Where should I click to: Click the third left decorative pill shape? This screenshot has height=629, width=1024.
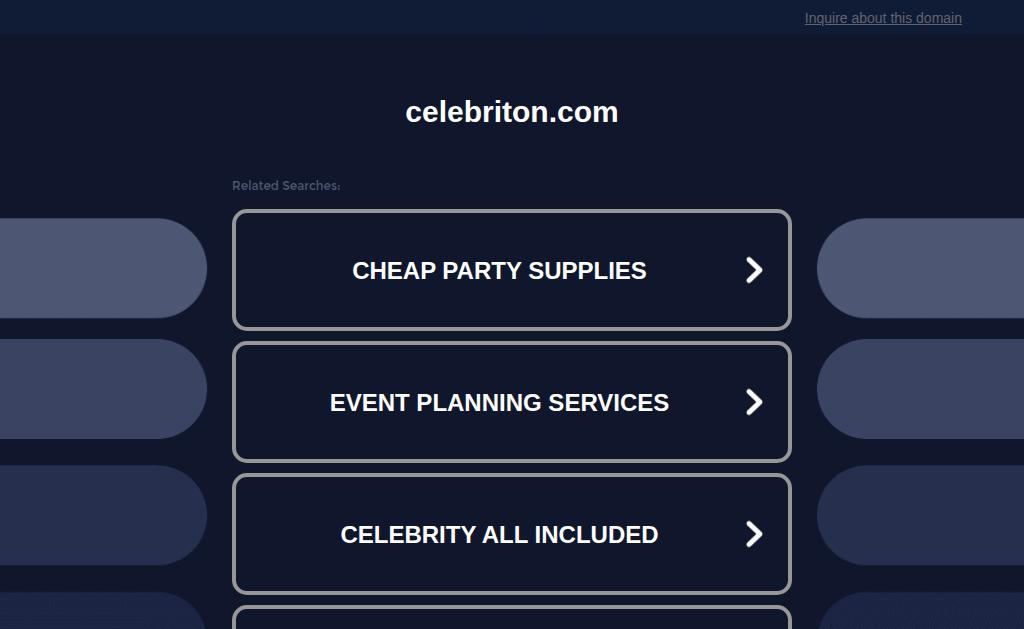[x=100, y=515]
